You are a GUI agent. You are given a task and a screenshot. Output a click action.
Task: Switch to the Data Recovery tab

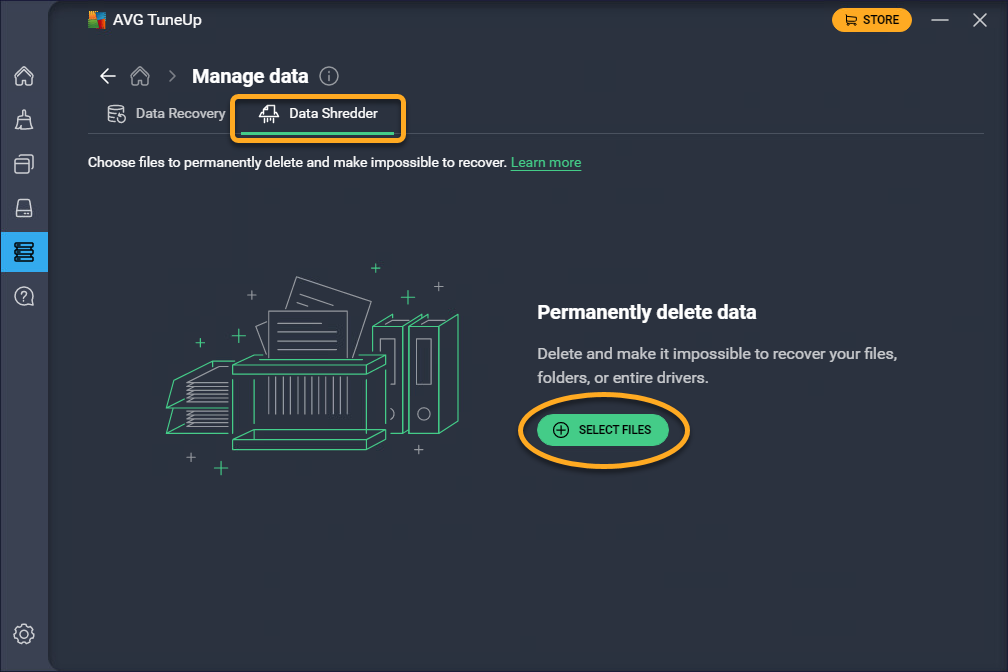(x=167, y=114)
